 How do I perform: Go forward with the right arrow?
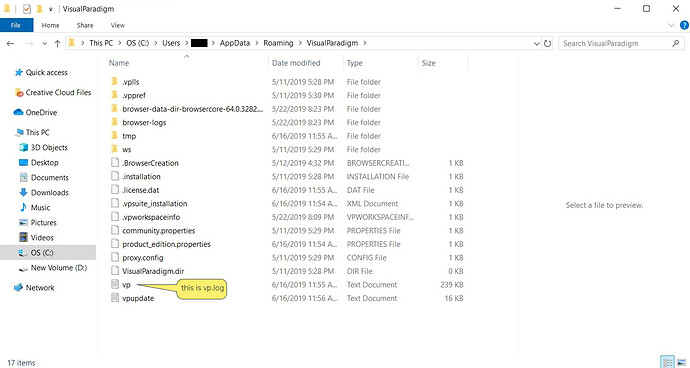pyautogui.click(x=29, y=43)
